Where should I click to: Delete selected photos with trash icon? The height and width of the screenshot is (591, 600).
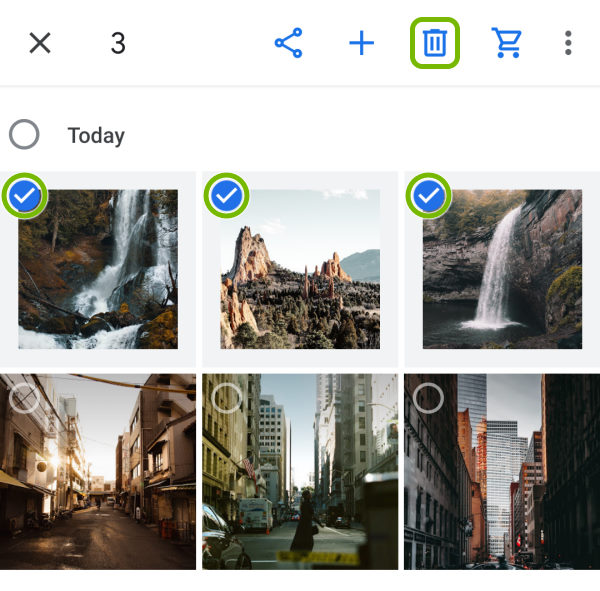(435, 43)
